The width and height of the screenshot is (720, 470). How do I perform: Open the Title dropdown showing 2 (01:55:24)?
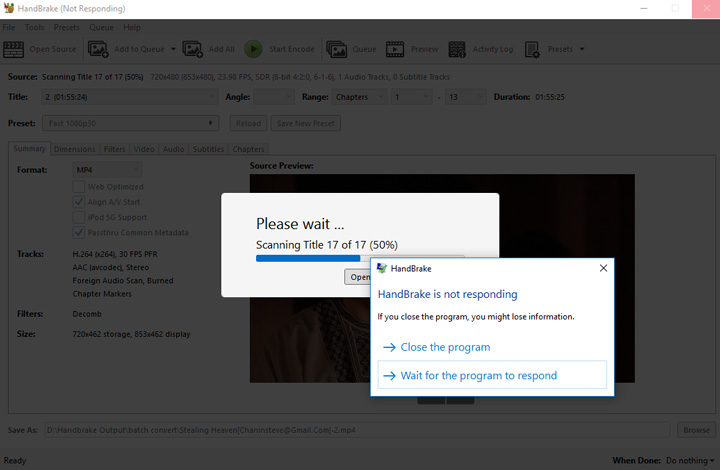(129, 97)
